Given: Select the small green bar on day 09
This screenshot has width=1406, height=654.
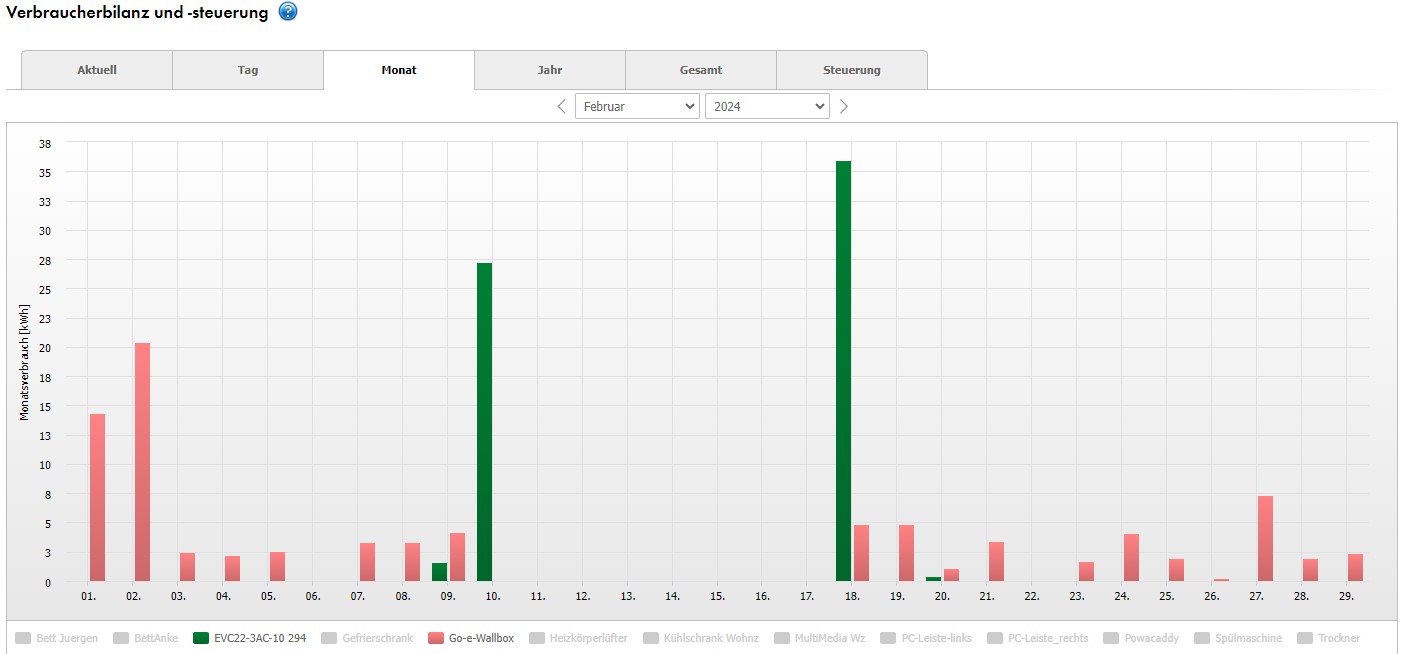Looking at the screenshot, I should pos(439,572).
